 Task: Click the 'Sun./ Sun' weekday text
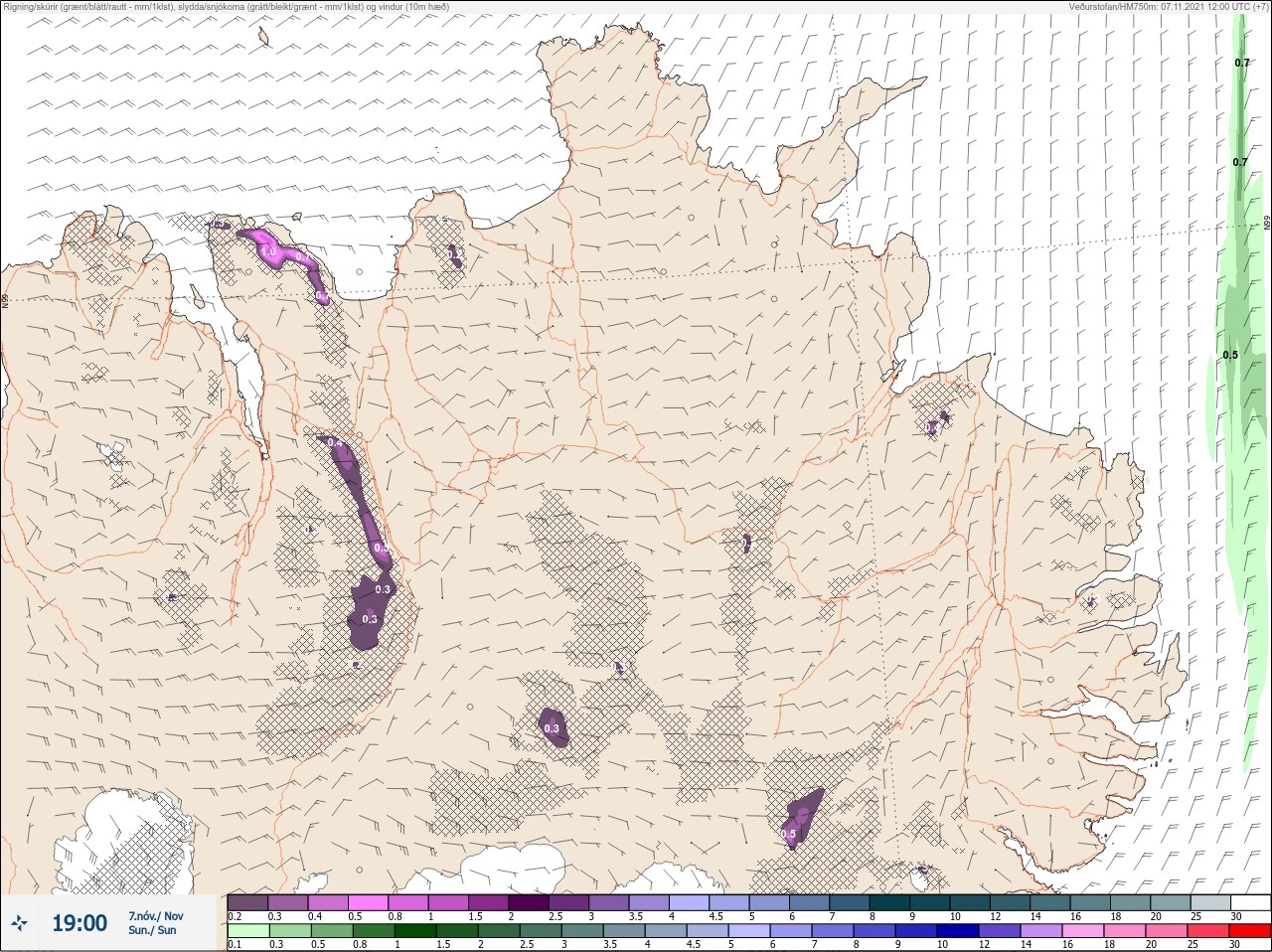coord(152,930)
